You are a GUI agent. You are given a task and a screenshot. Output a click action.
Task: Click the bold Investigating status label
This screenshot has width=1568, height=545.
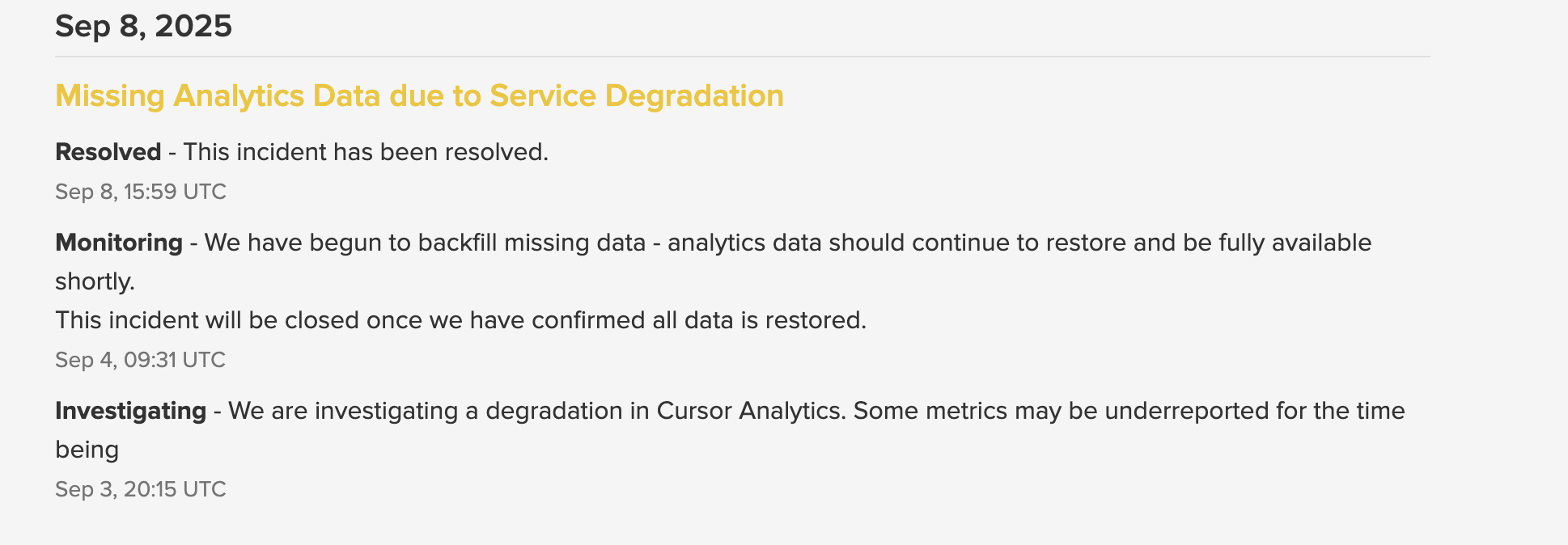coord(130,411)
